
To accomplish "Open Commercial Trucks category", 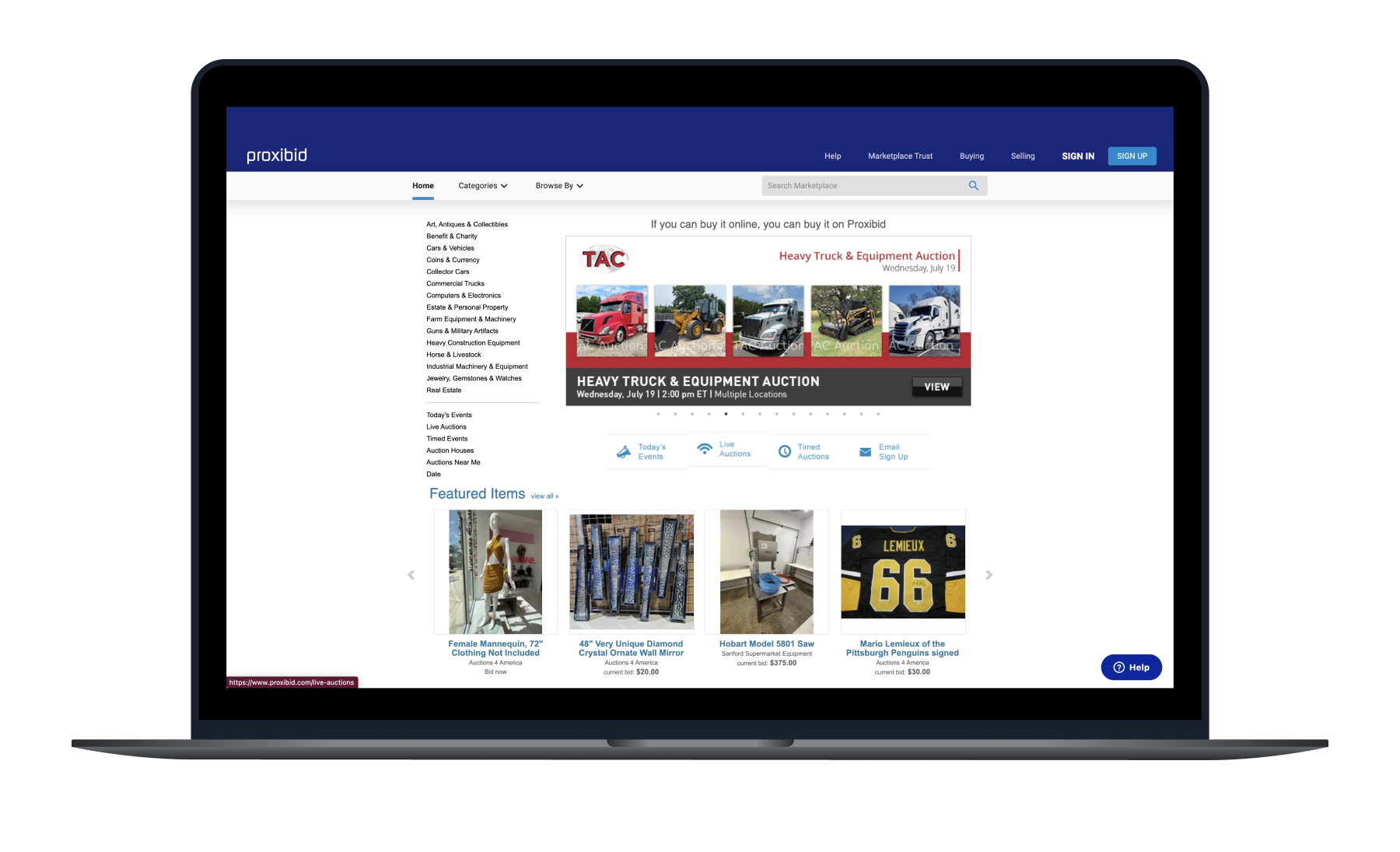I will [x=455, y=283].
